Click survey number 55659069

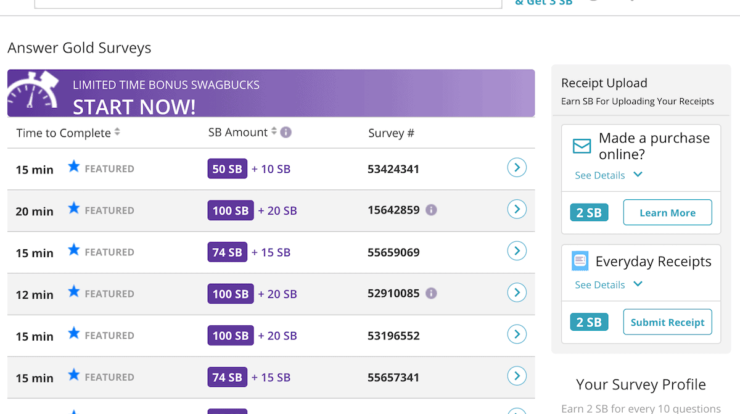(394, 253)
